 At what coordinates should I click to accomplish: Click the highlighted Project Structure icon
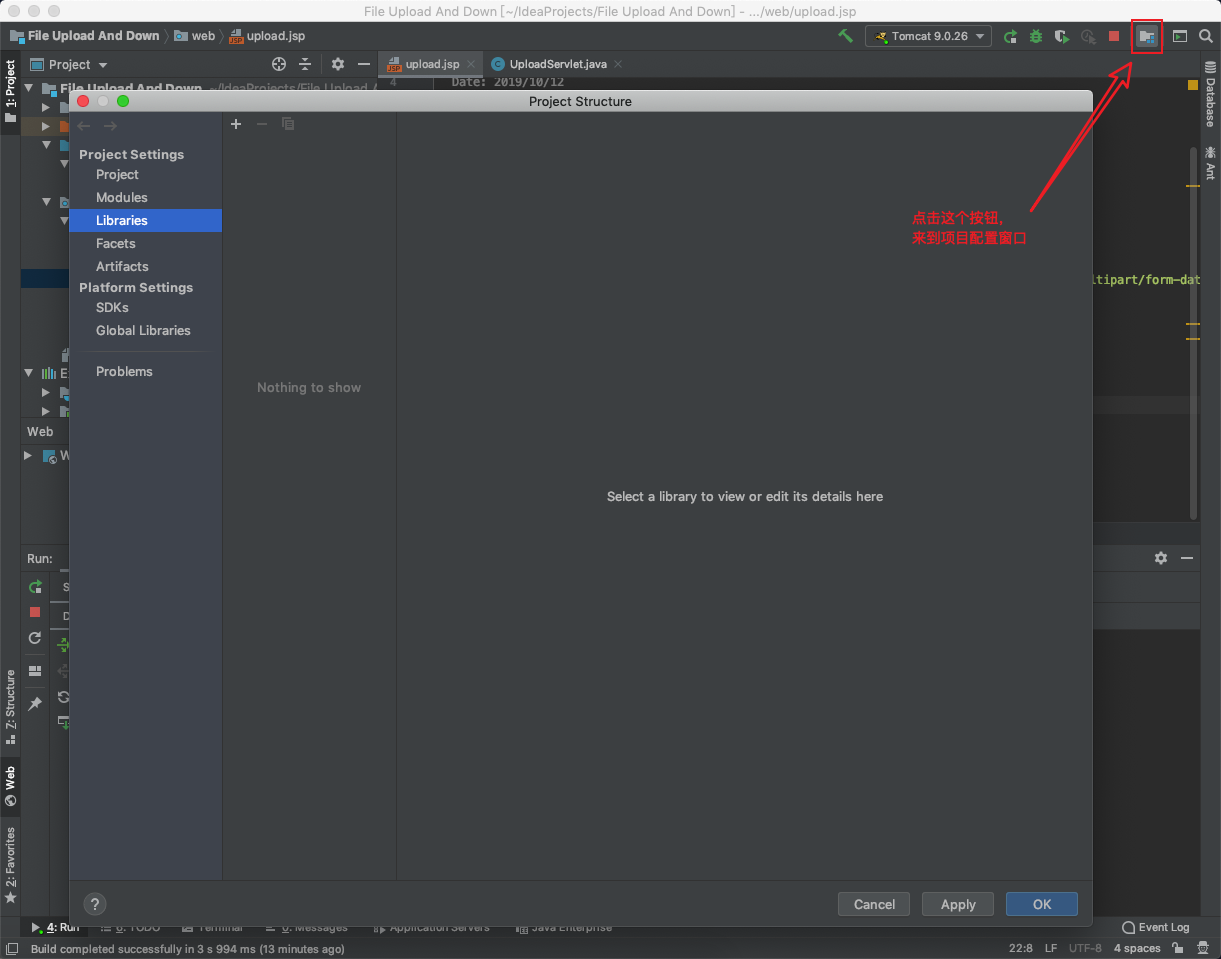pyautogui.click(x=1146, y=36)
